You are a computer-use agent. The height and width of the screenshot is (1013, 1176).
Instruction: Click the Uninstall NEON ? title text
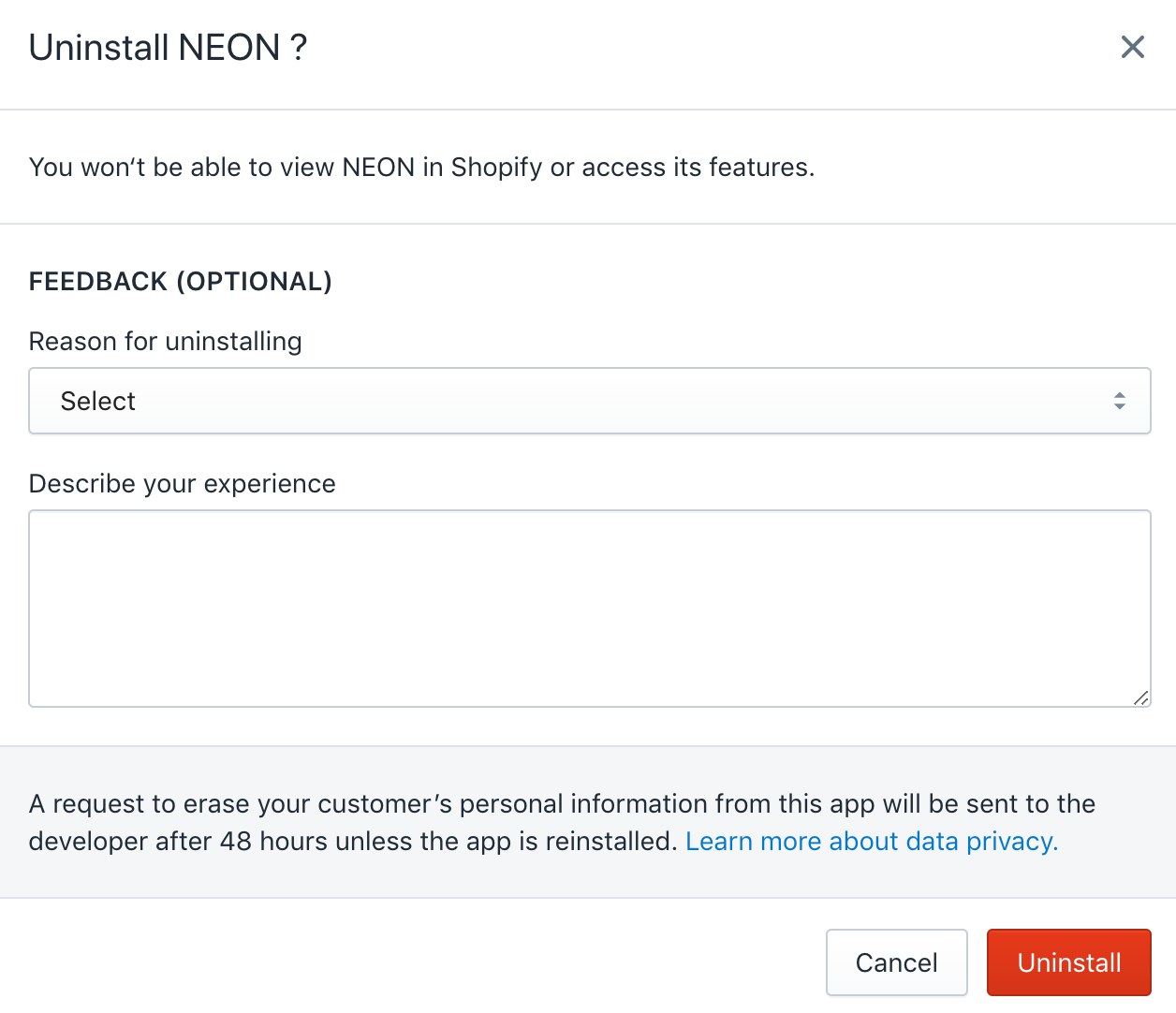[x=169, y=47]
